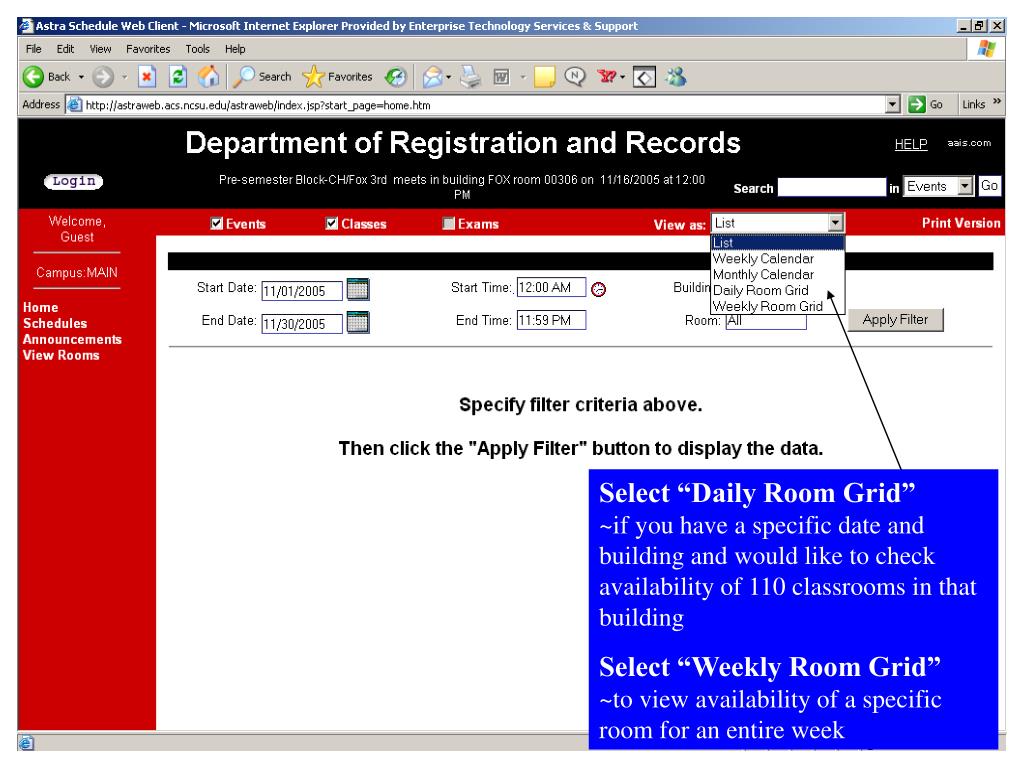
Task: Open the Tools menu
Action: [198, 49]
